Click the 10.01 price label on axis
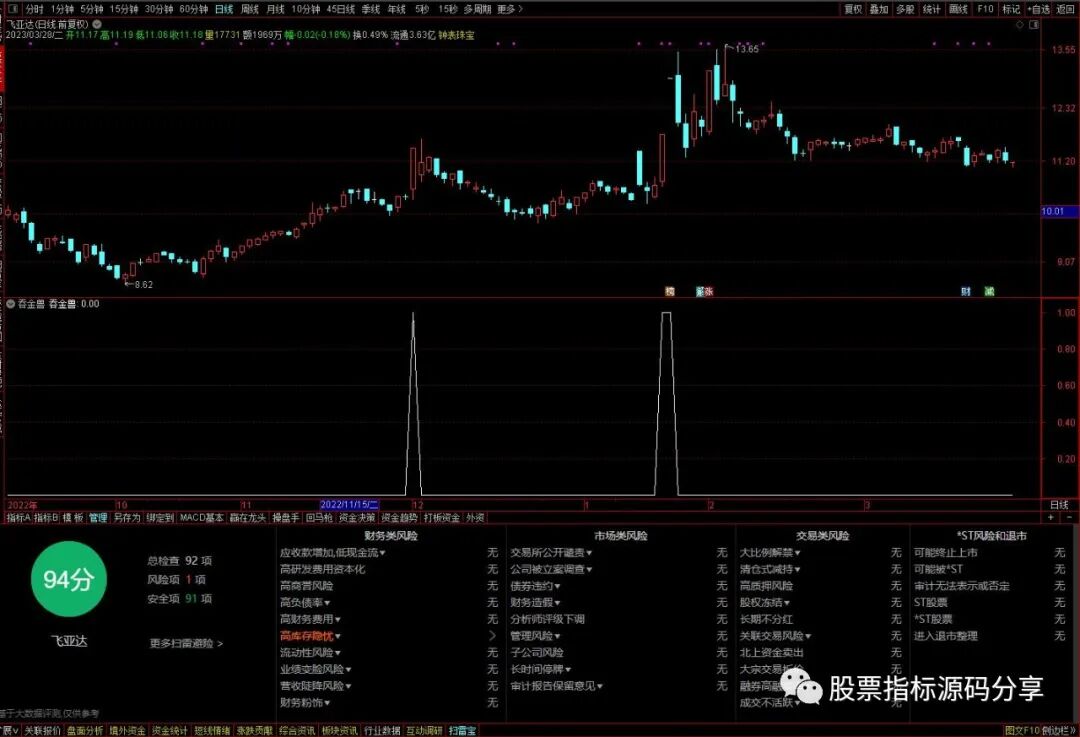1080x737 pixels. [x=1059, y=211]
